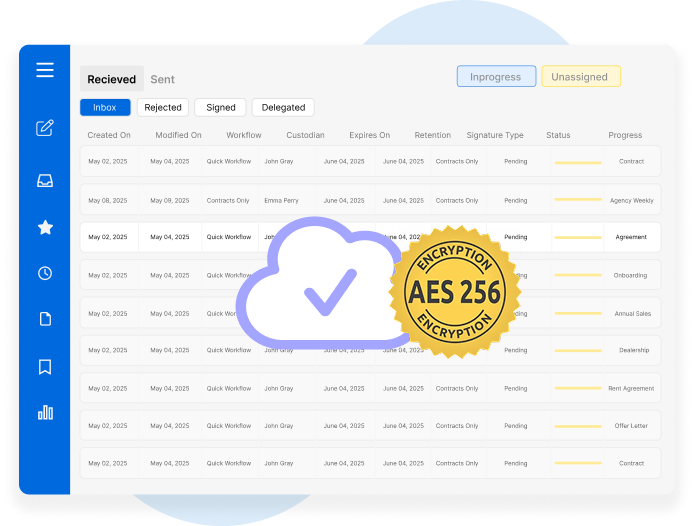
Task: Click the progress bar in the Rent Agreement row
Action: pyautogui.click(x=578, y=388)
